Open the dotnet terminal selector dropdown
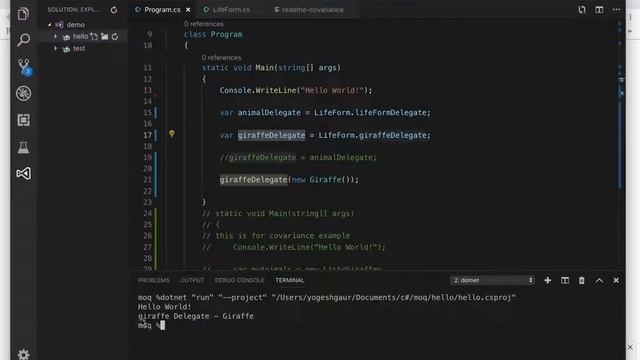 click(493, 280)
